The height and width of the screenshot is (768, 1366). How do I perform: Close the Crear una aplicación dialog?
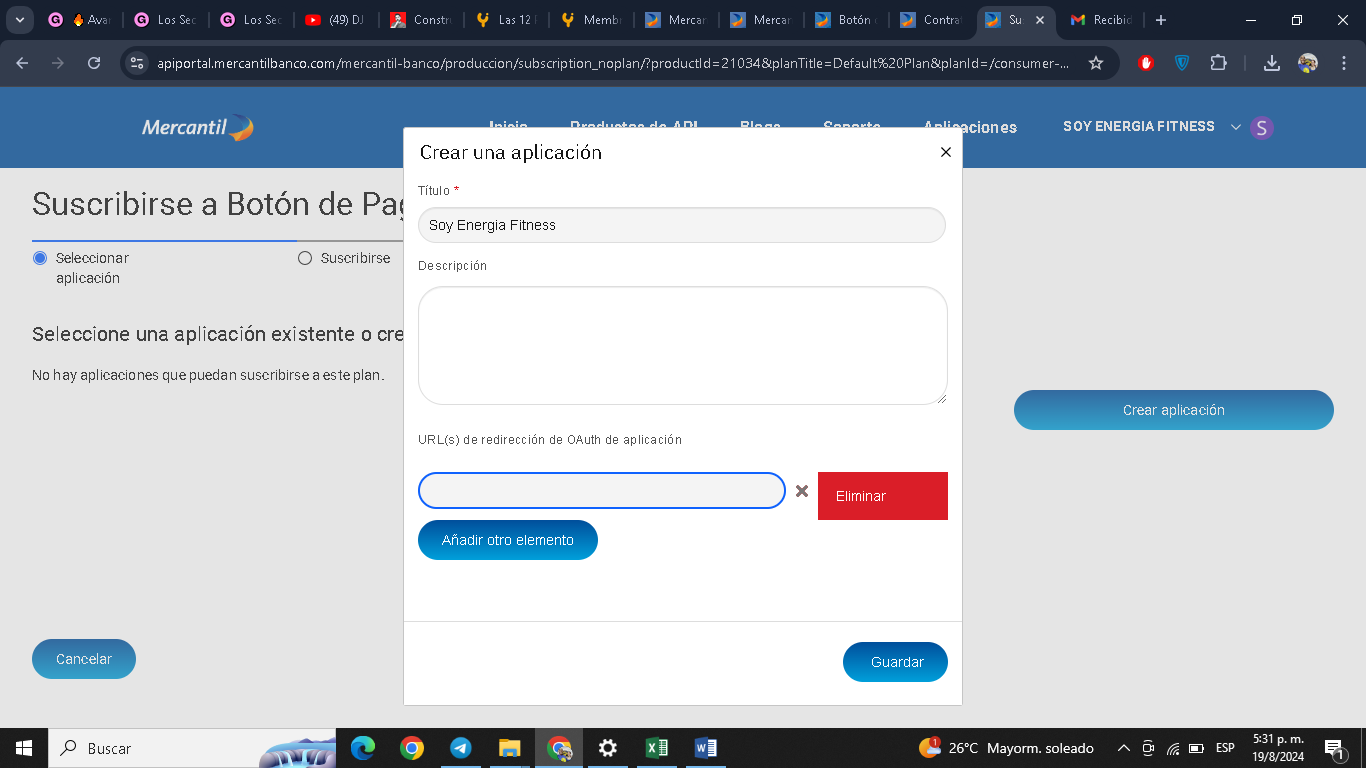click(x=945, y=152)
